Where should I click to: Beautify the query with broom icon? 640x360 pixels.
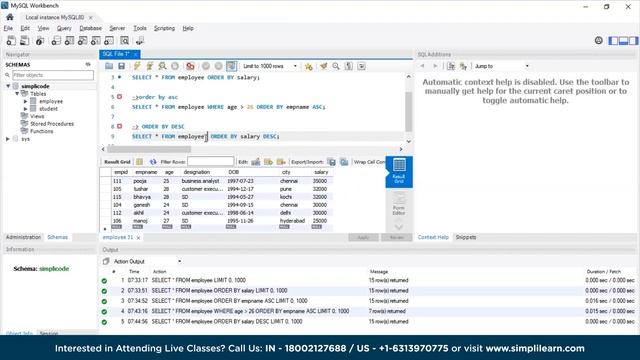[324, 66]
